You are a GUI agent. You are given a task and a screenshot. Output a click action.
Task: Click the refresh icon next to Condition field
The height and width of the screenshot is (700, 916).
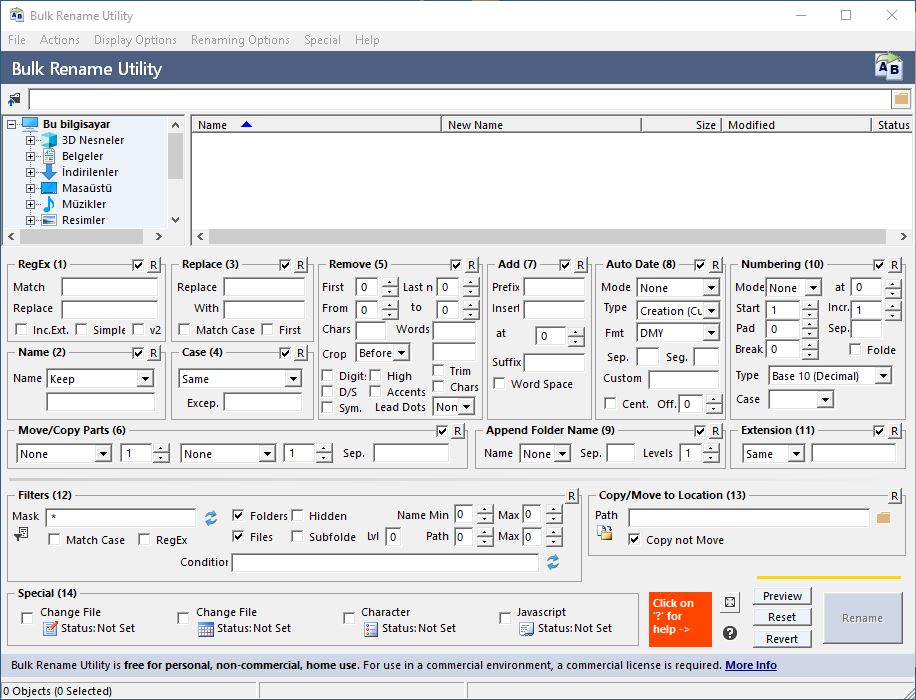pyautogui.click(x=553, y=562)
